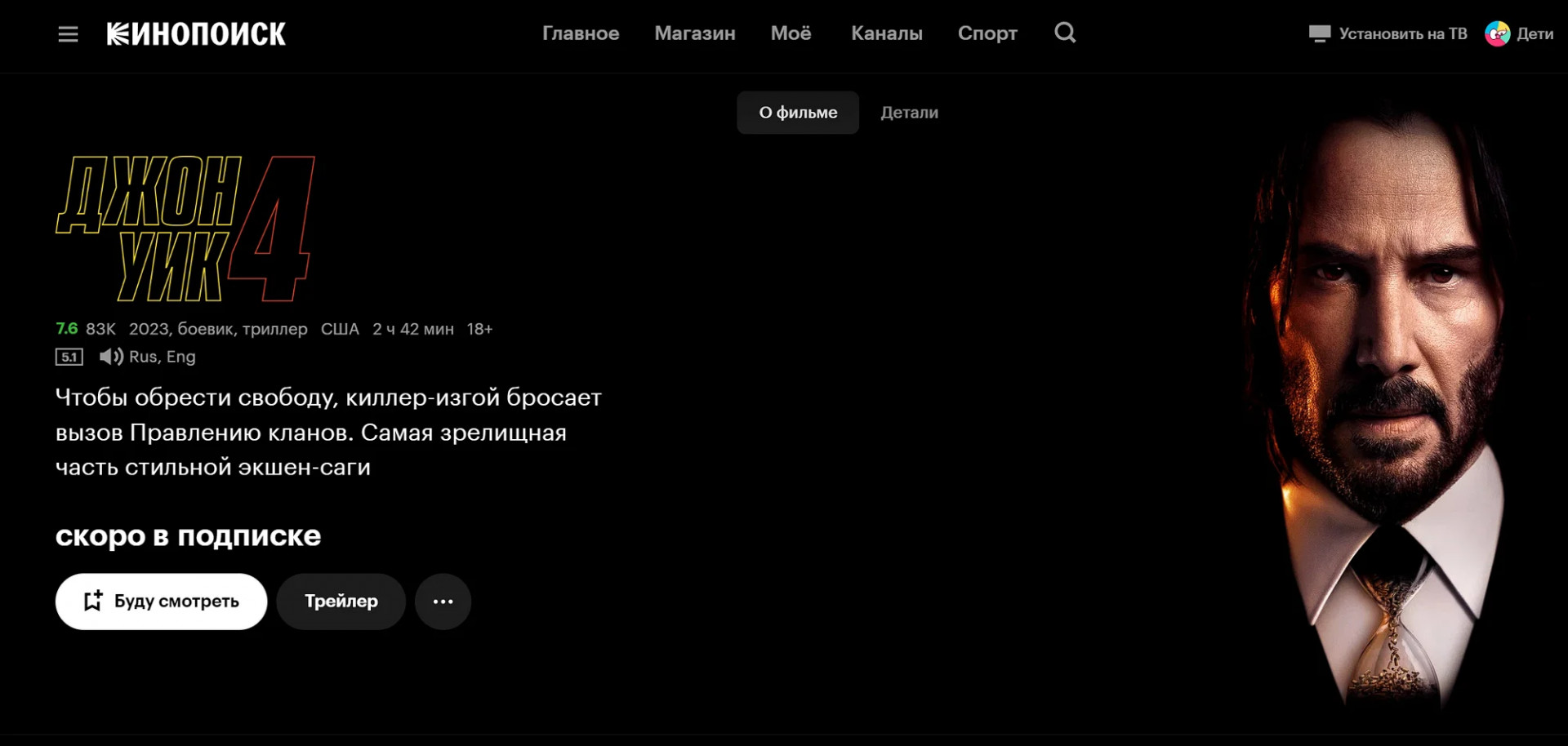Click the США country text
Image resolution: width=1568 pixels, height=746 pixels.
point(340,329)
